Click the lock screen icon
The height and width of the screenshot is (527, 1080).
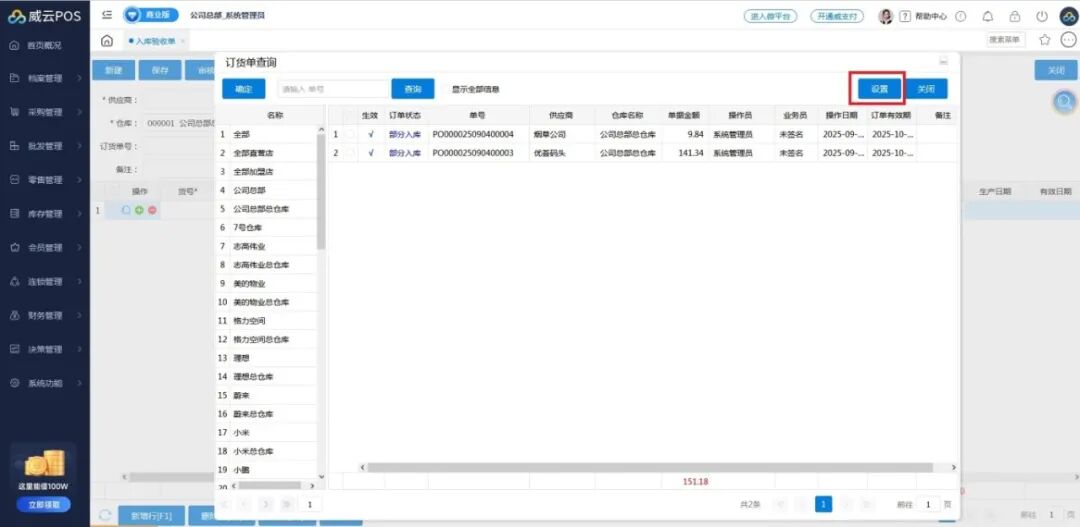coord(1015,16)
